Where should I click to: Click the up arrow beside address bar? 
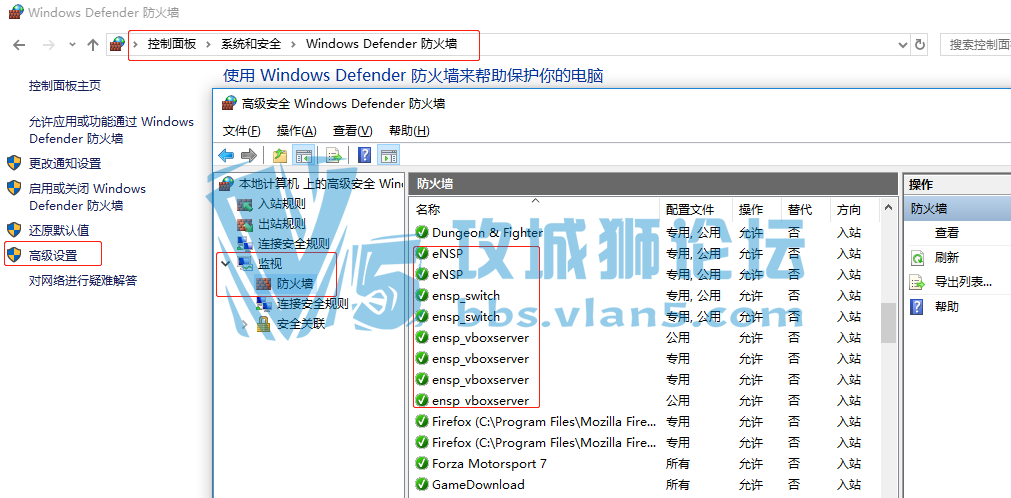93,45
